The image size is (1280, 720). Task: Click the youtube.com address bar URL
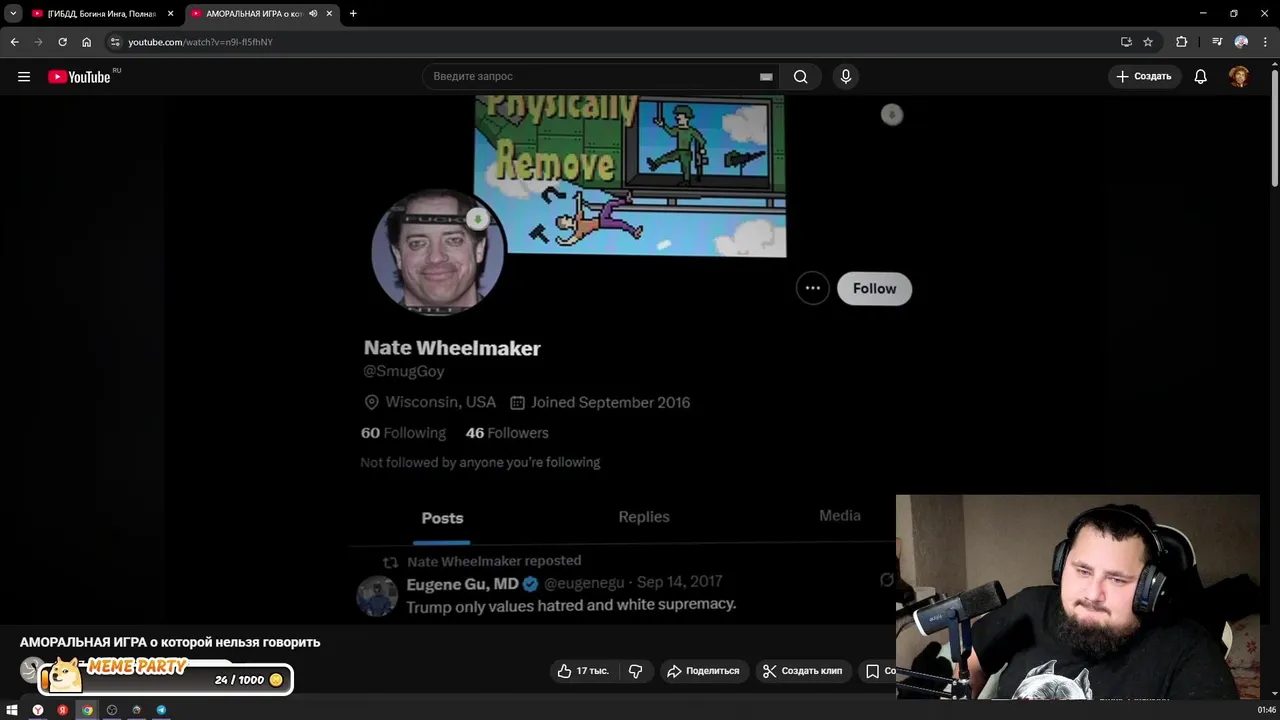click(x=200, y=42)
